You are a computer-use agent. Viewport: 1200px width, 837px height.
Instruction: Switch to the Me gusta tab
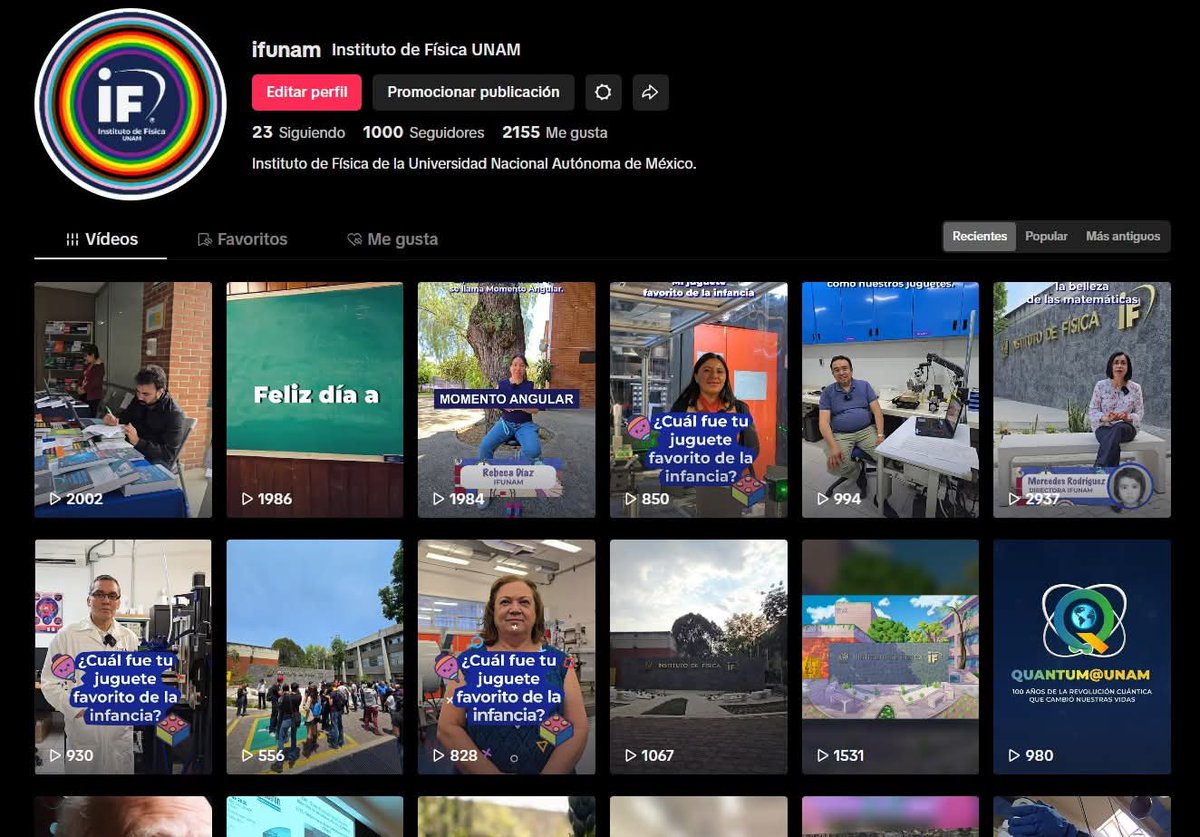pos(392,239)
